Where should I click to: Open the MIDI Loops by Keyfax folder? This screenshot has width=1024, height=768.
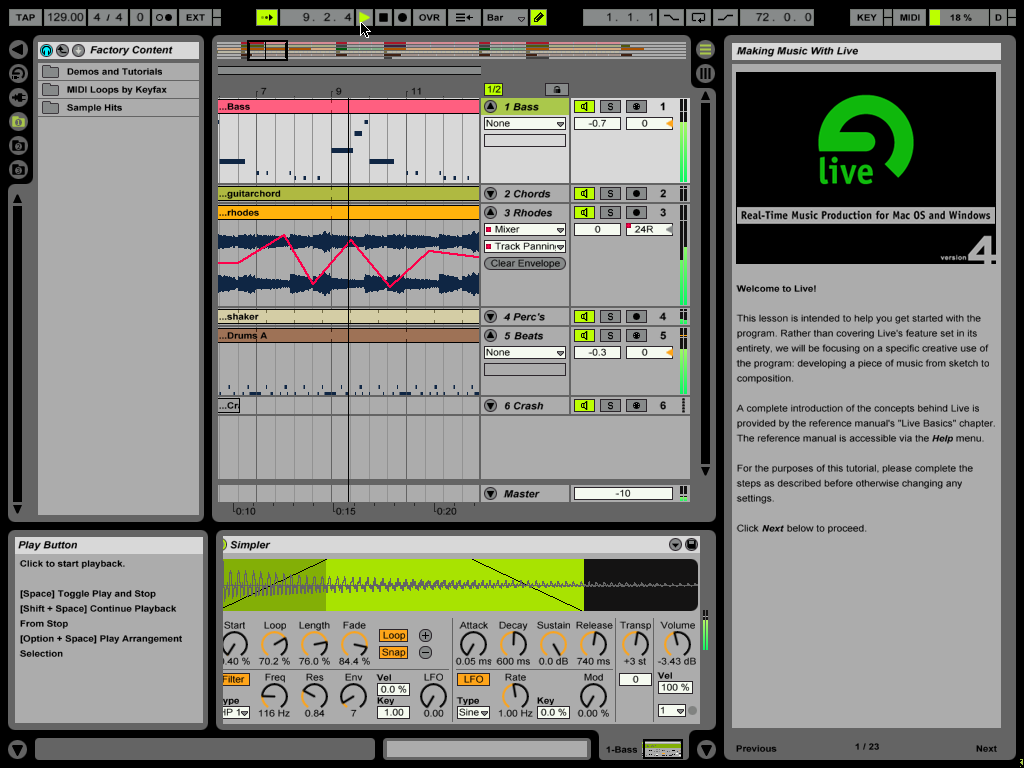[x=119, y=89]
